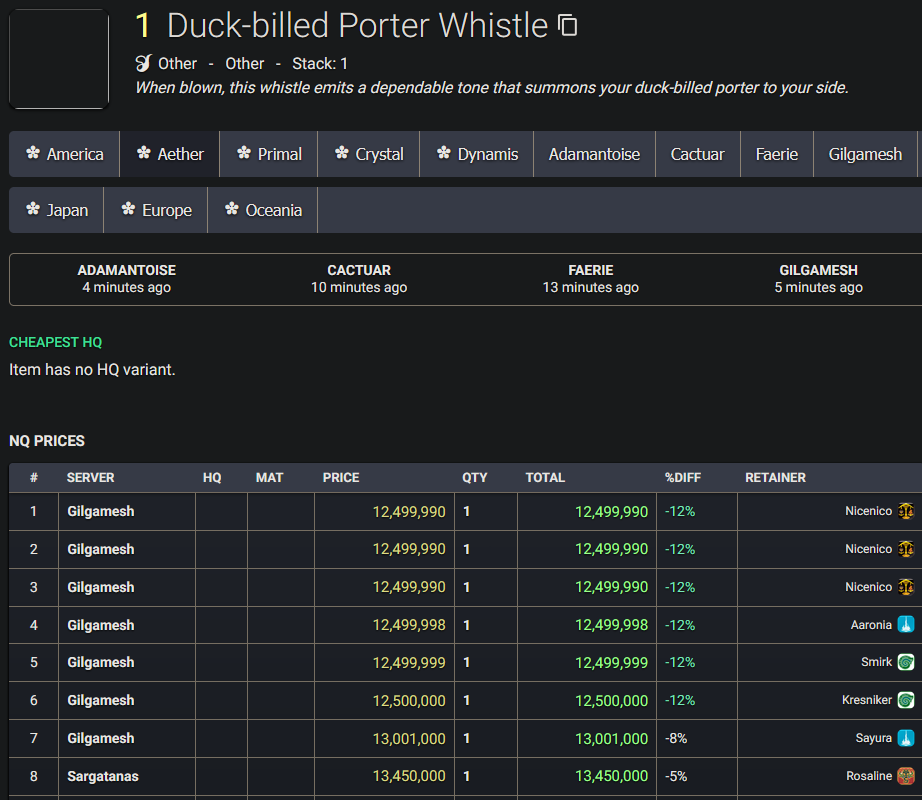This screenshot has height=800, width=922.
Task: Click the QTY column header
Action: (475, 477)
